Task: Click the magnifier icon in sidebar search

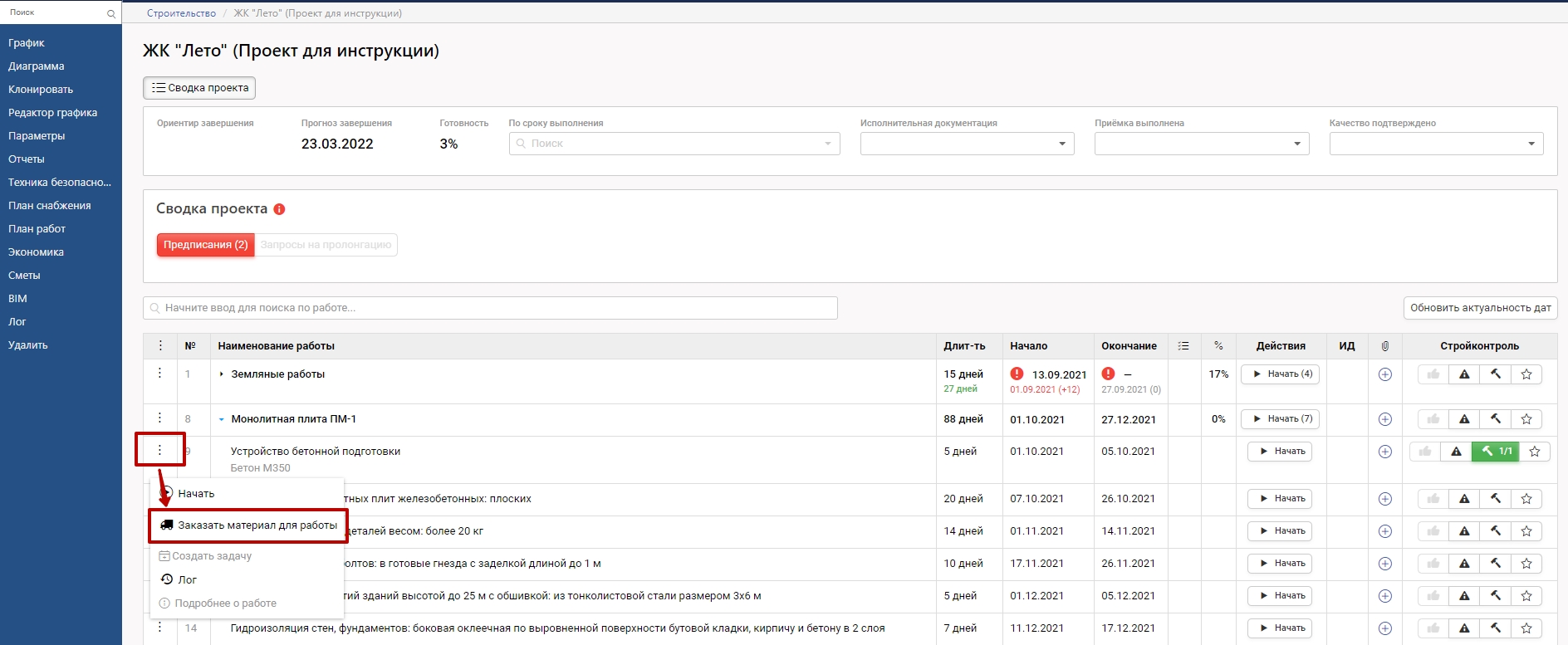Action: coord(111,13)
